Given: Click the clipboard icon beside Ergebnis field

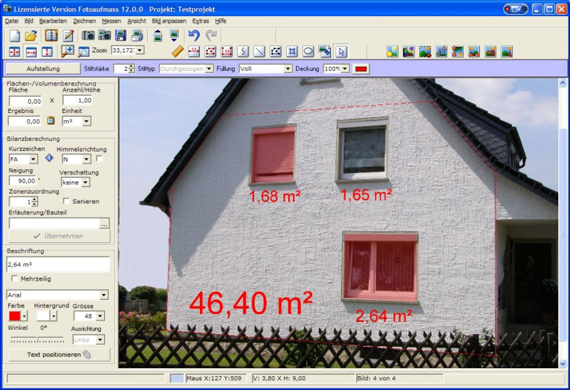Looking at the screenshot, I should pyautogui.click(x=51, y=120).
